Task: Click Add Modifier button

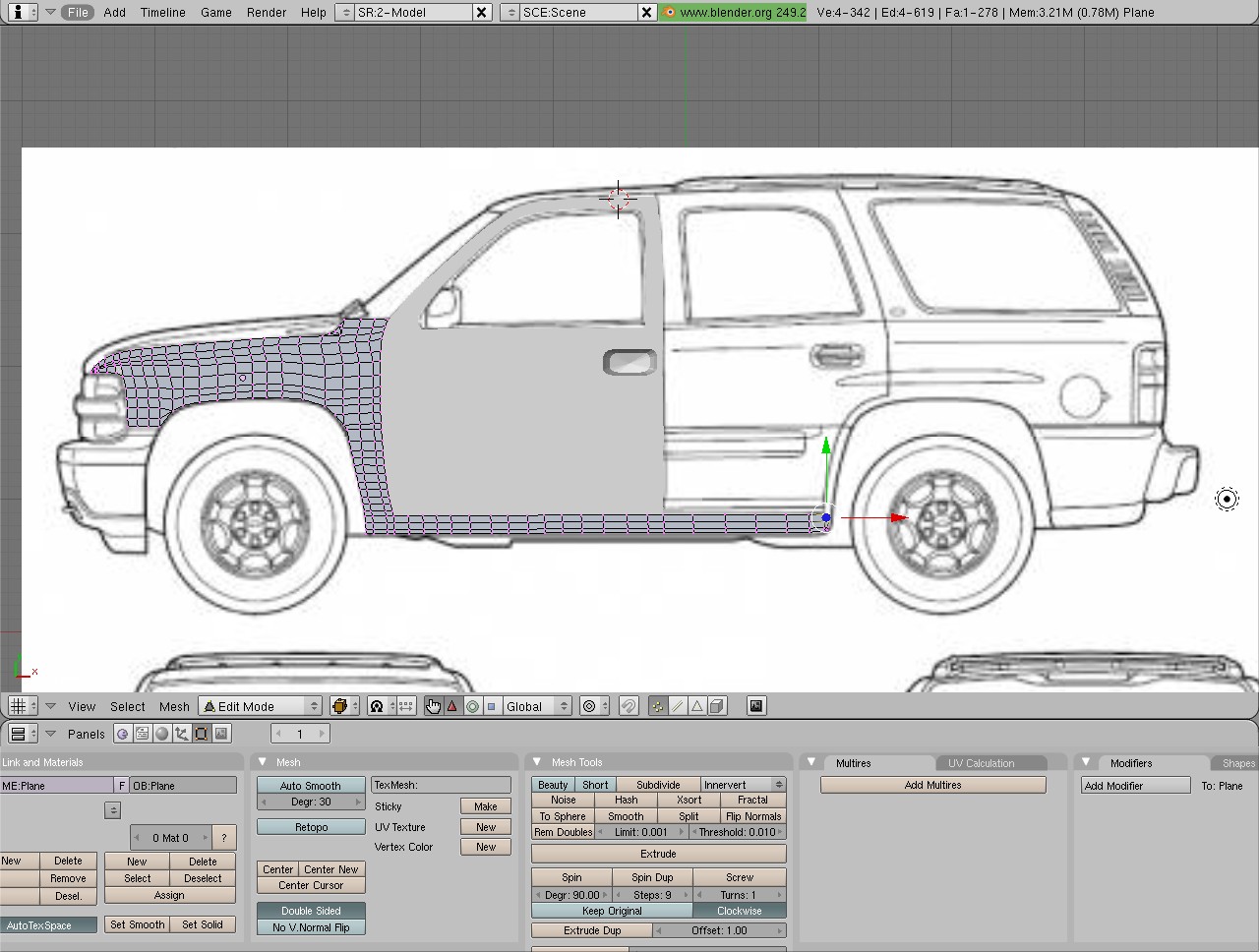Action: [x=1136, y=786]
